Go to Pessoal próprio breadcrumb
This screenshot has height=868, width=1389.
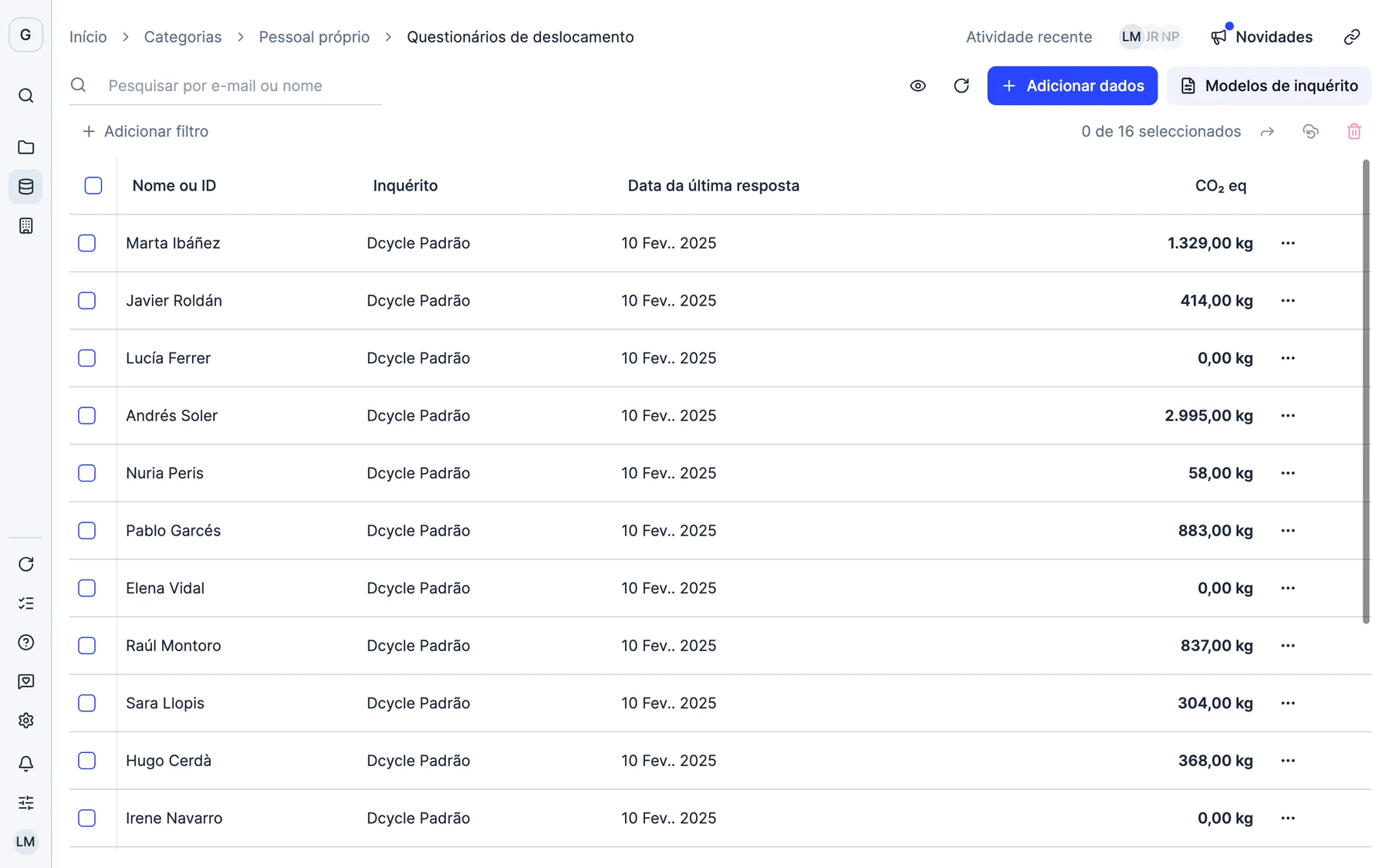coord(314,37)
